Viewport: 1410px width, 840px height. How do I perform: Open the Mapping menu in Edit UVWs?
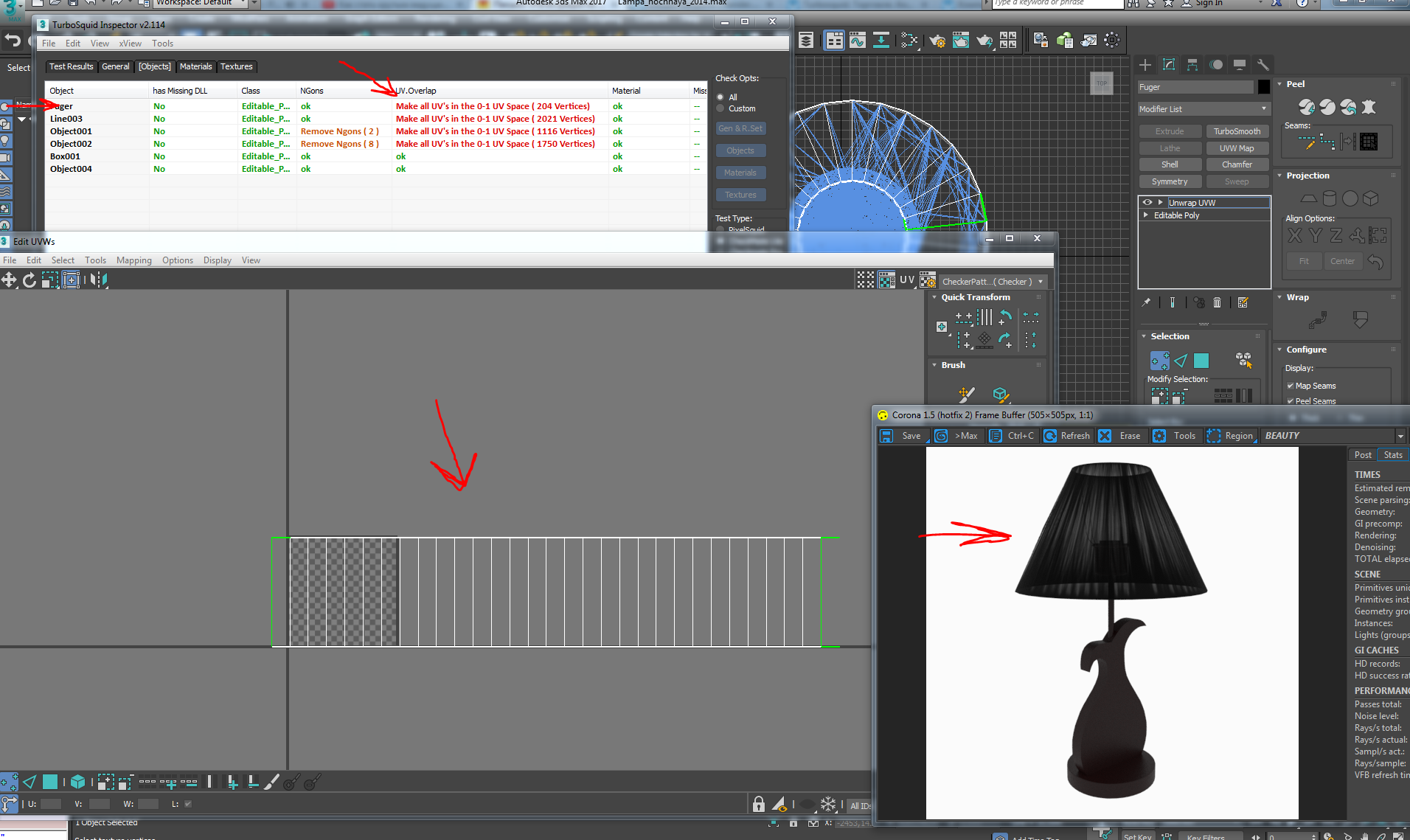[x=133, y=260]
